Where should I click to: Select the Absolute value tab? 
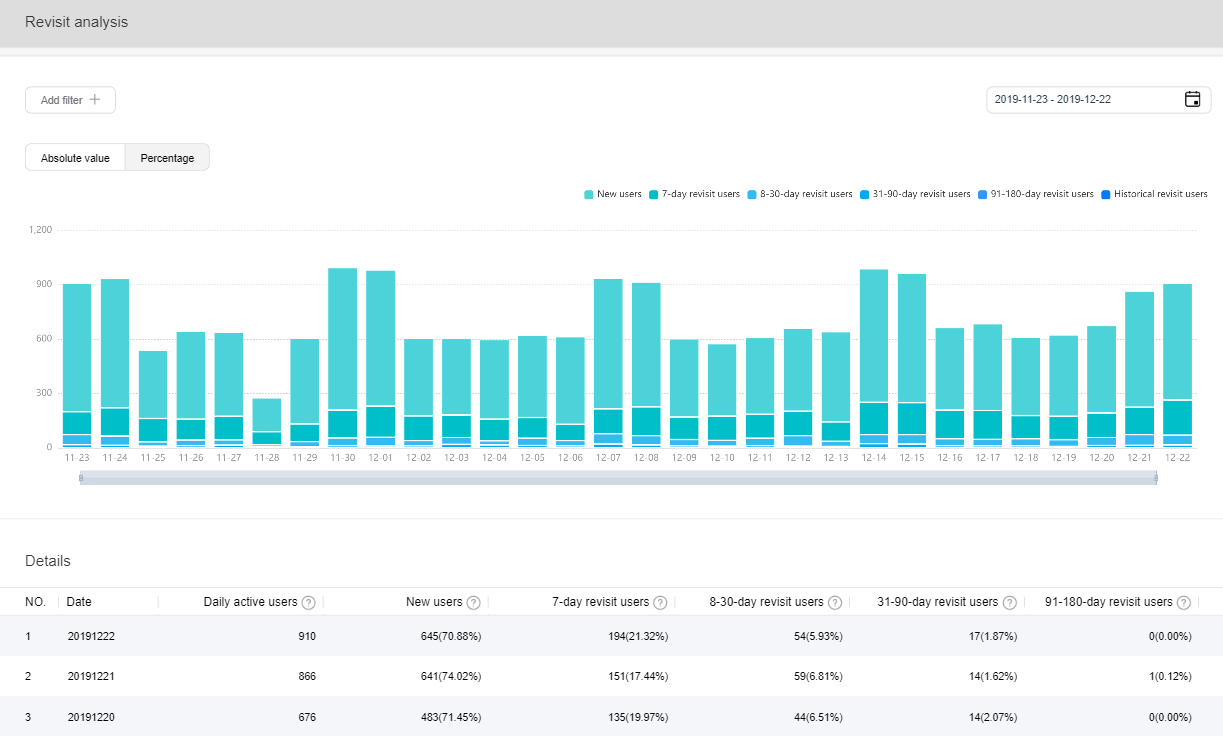tap(74, 157)
